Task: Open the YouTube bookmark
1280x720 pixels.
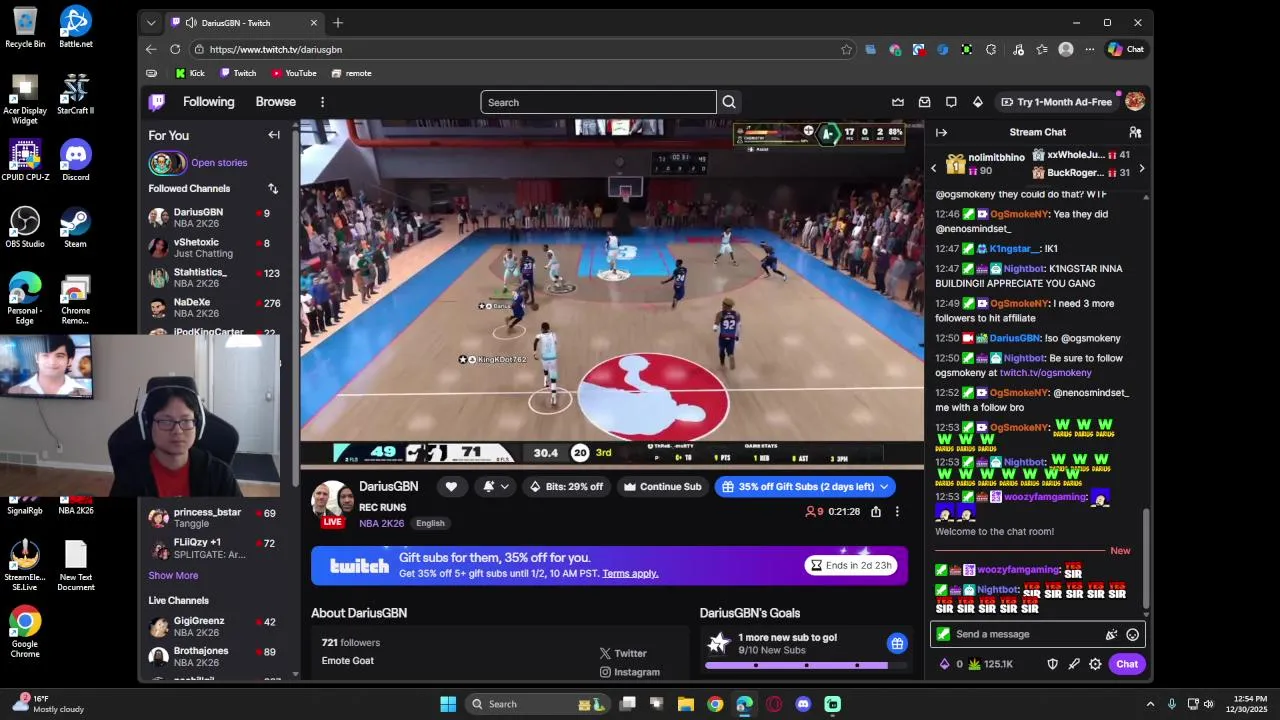Action: click(x=293, y=73)
